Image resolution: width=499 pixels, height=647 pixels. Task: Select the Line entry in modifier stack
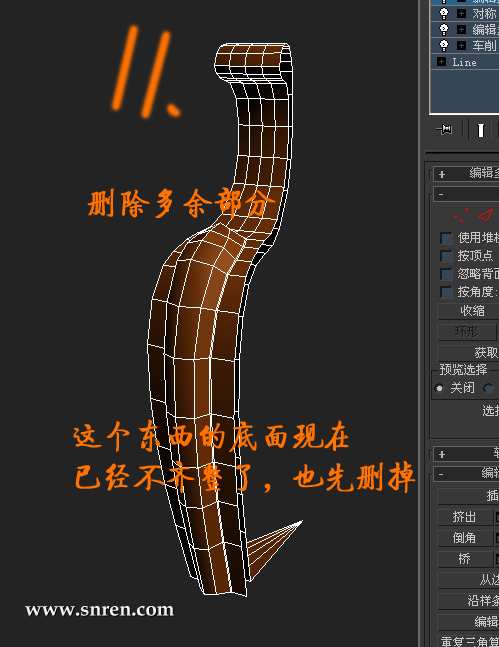click(x=465, y=62)
